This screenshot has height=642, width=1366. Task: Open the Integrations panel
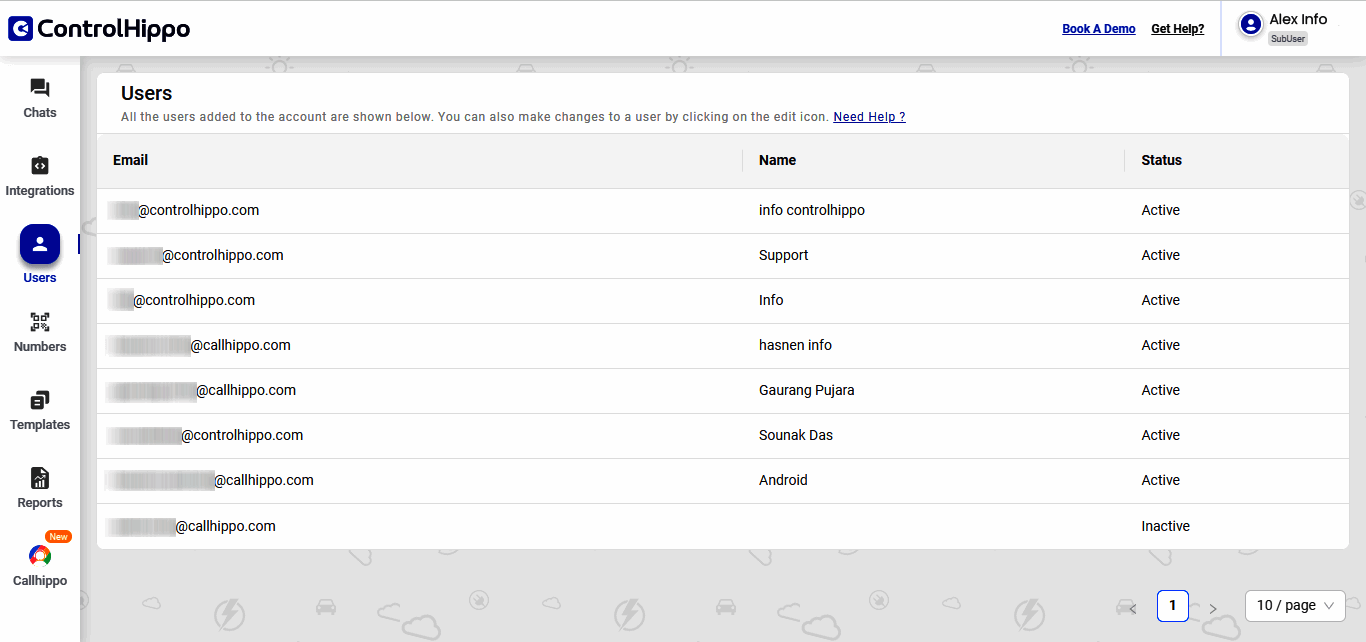pyautogui.click(x=39, y=176)
